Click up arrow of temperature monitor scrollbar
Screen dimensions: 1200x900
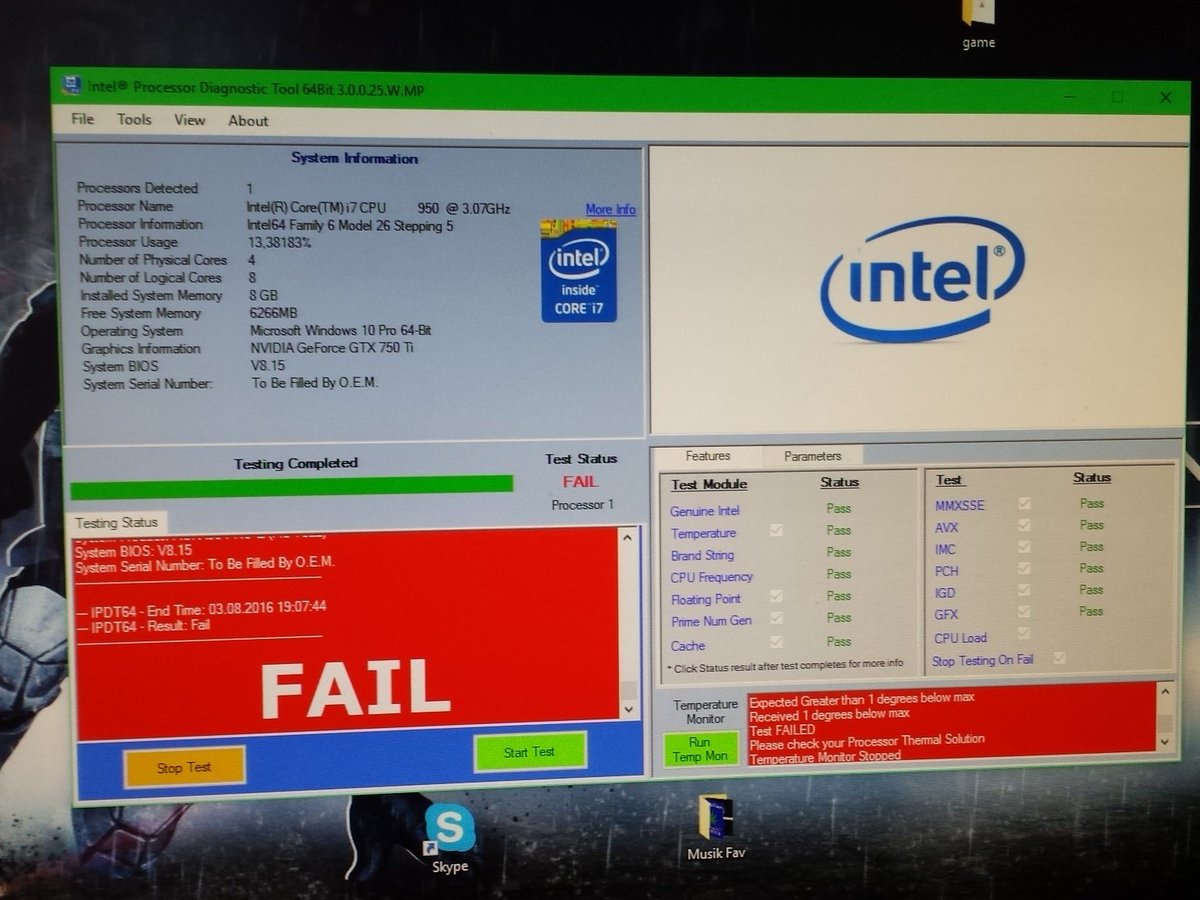point(1163,692)
